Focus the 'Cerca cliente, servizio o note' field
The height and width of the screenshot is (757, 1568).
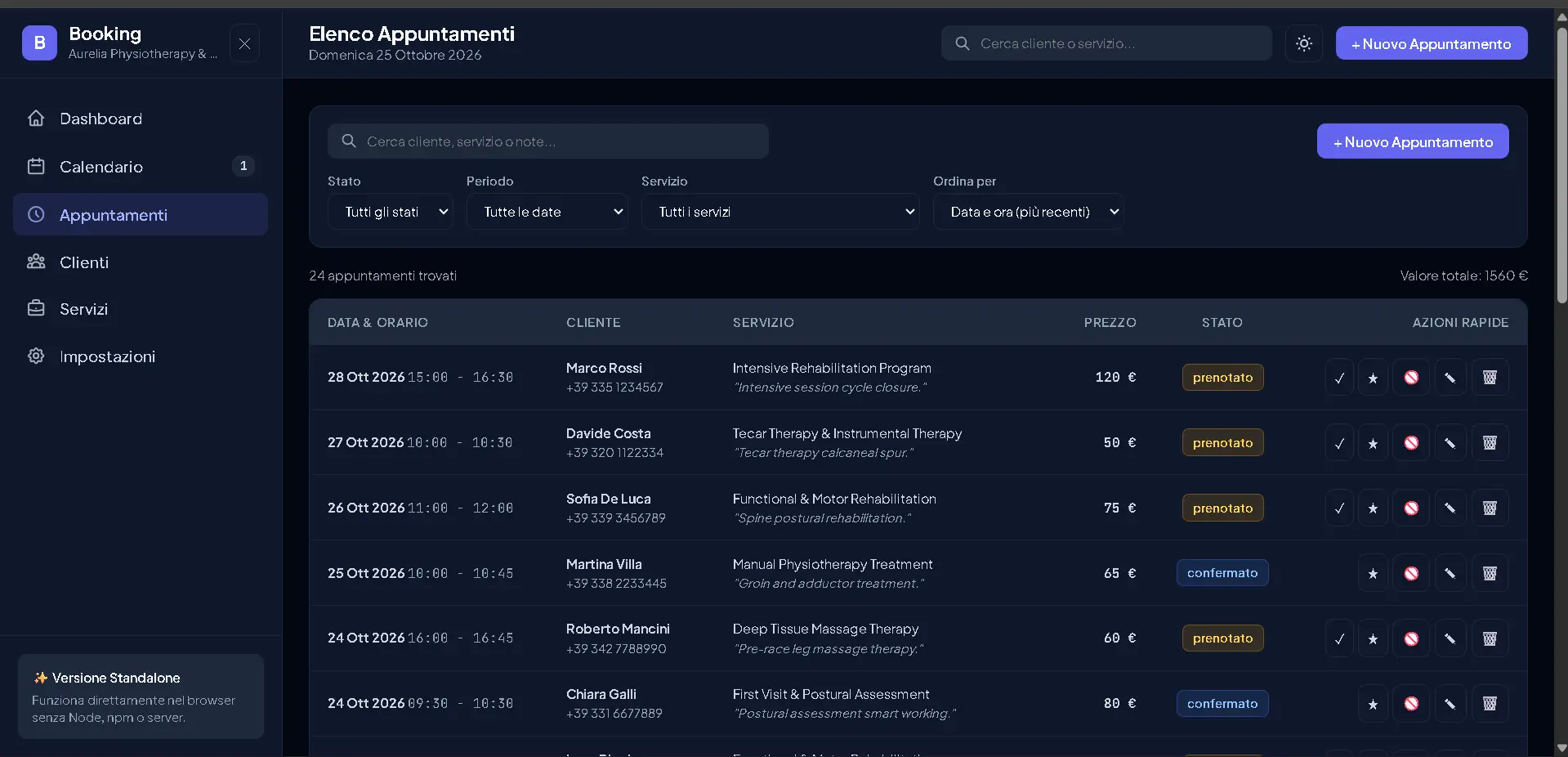(x=548, y=141)
